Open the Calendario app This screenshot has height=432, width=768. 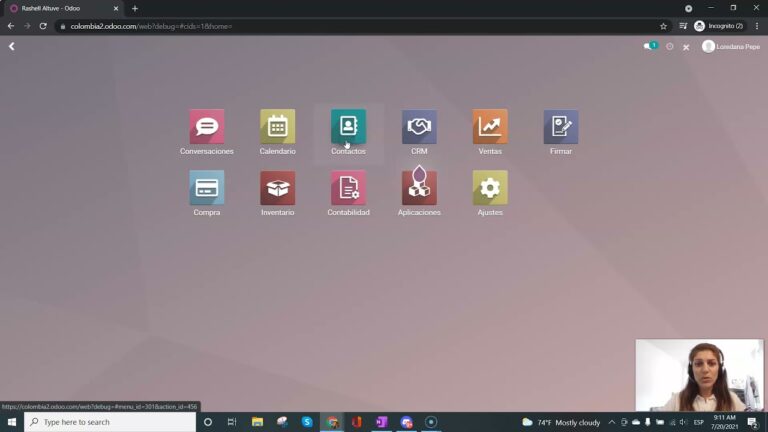[x=277, y=126]
